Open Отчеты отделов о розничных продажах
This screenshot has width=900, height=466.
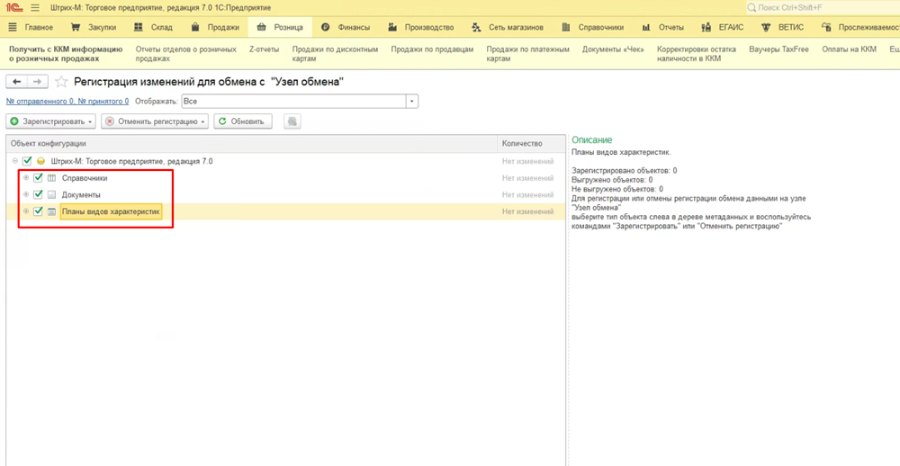186,54
